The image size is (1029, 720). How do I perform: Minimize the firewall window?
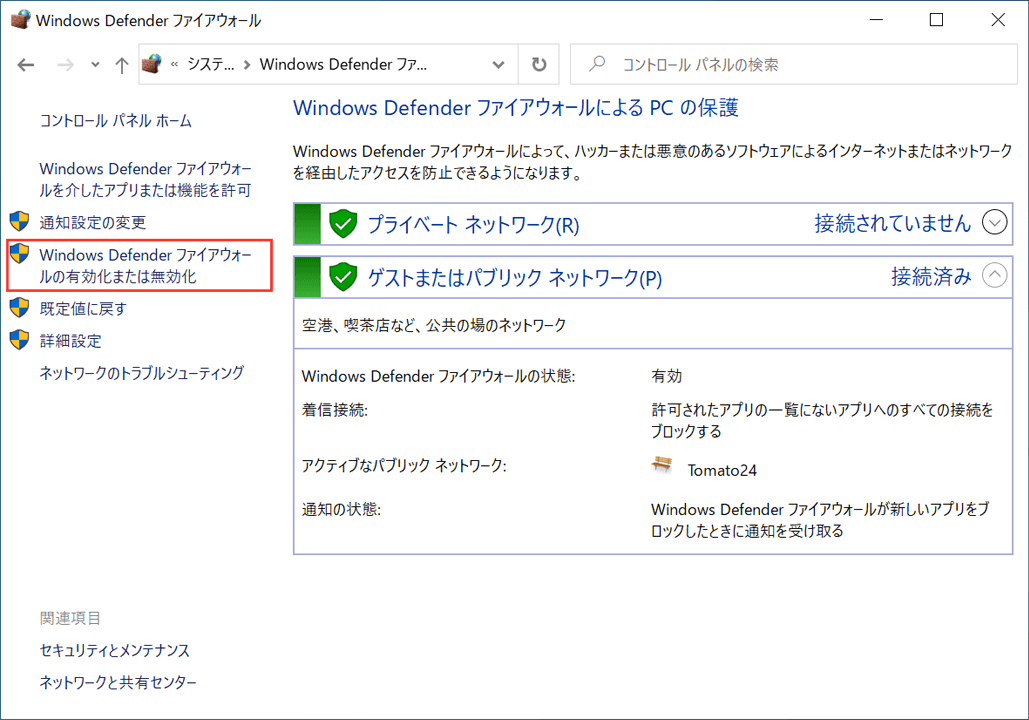[x=876, y=20]
